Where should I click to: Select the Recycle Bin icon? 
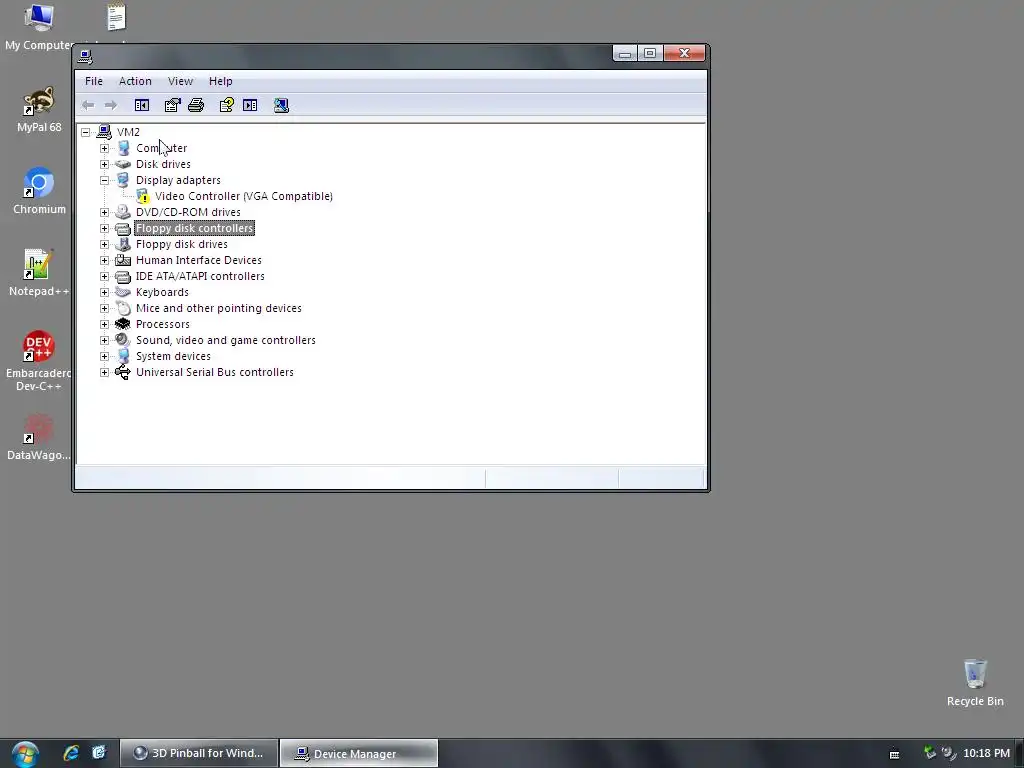pos(975,682)
